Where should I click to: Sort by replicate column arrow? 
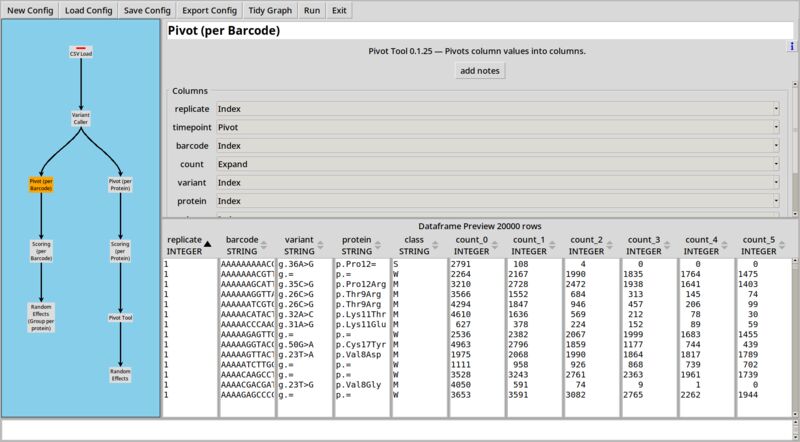pyautogui.click(x=207, y=244)
